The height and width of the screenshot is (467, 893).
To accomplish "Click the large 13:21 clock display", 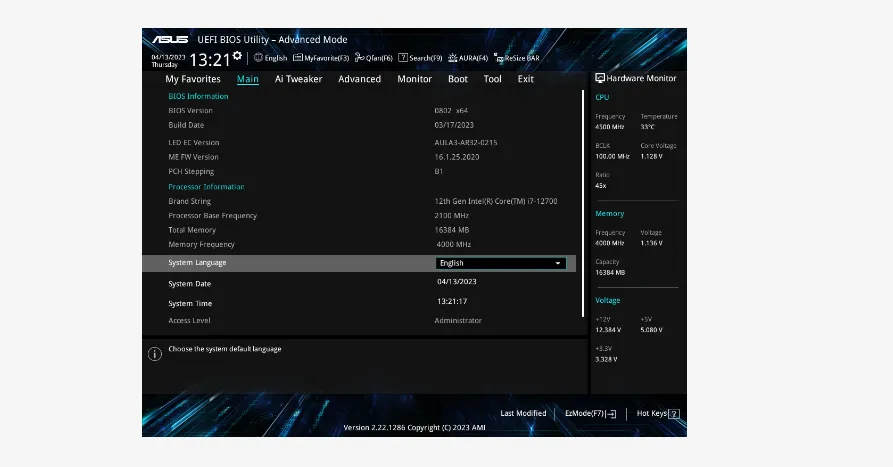I will [210, 59].
